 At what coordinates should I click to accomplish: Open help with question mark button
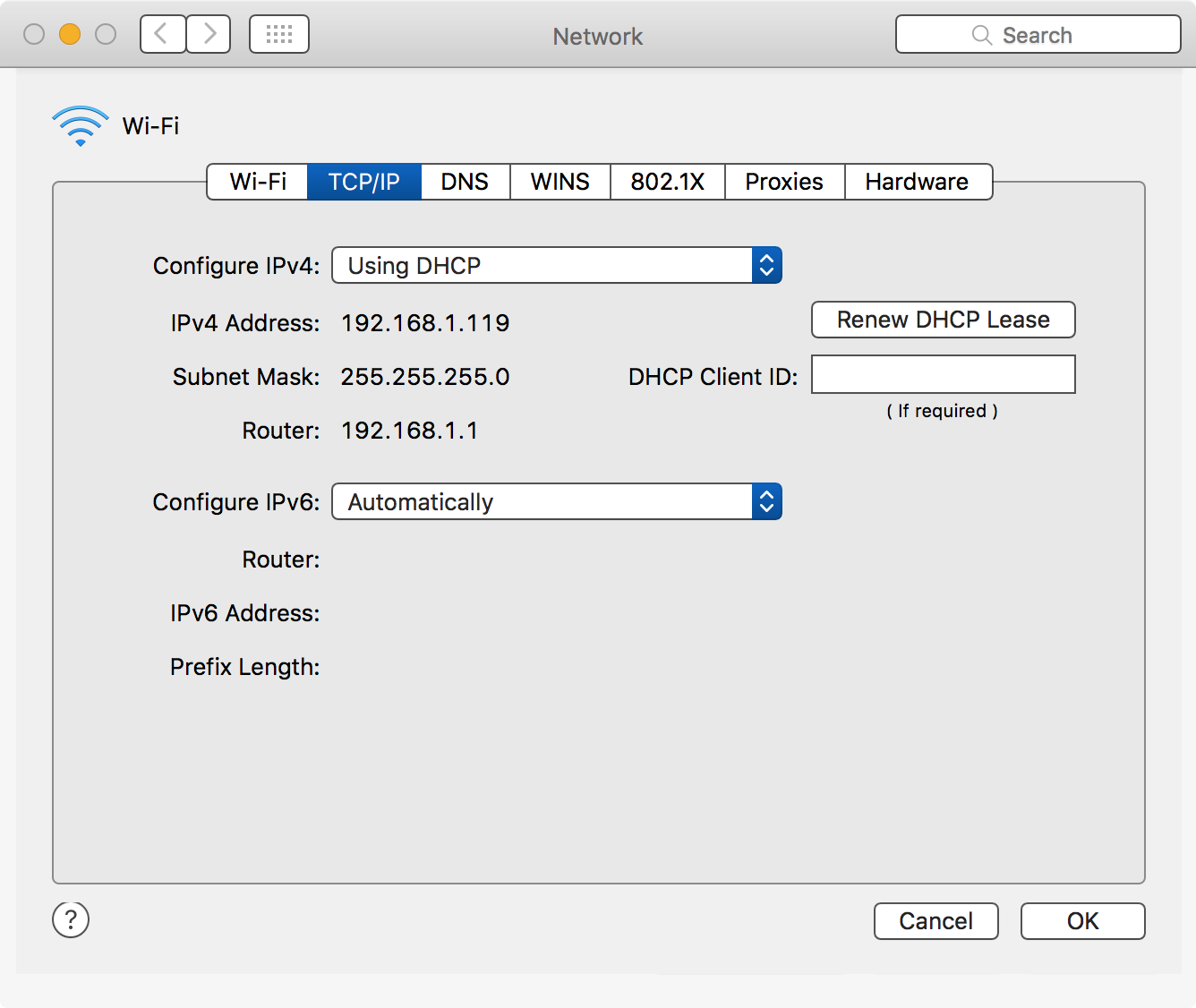coord(71,919)
